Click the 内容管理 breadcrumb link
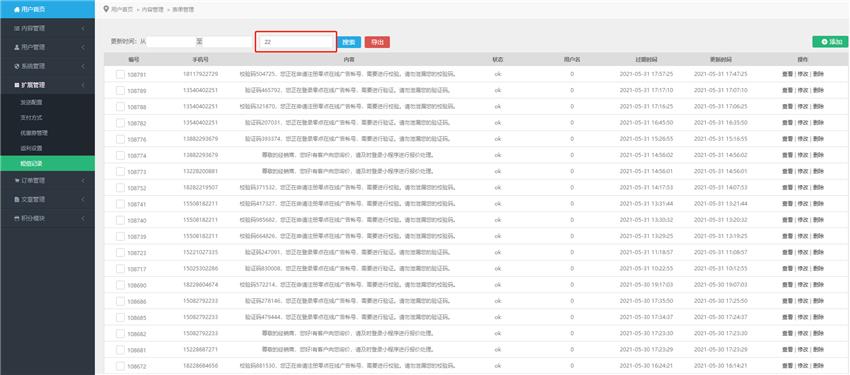850x375 pixels. (152, 9)
